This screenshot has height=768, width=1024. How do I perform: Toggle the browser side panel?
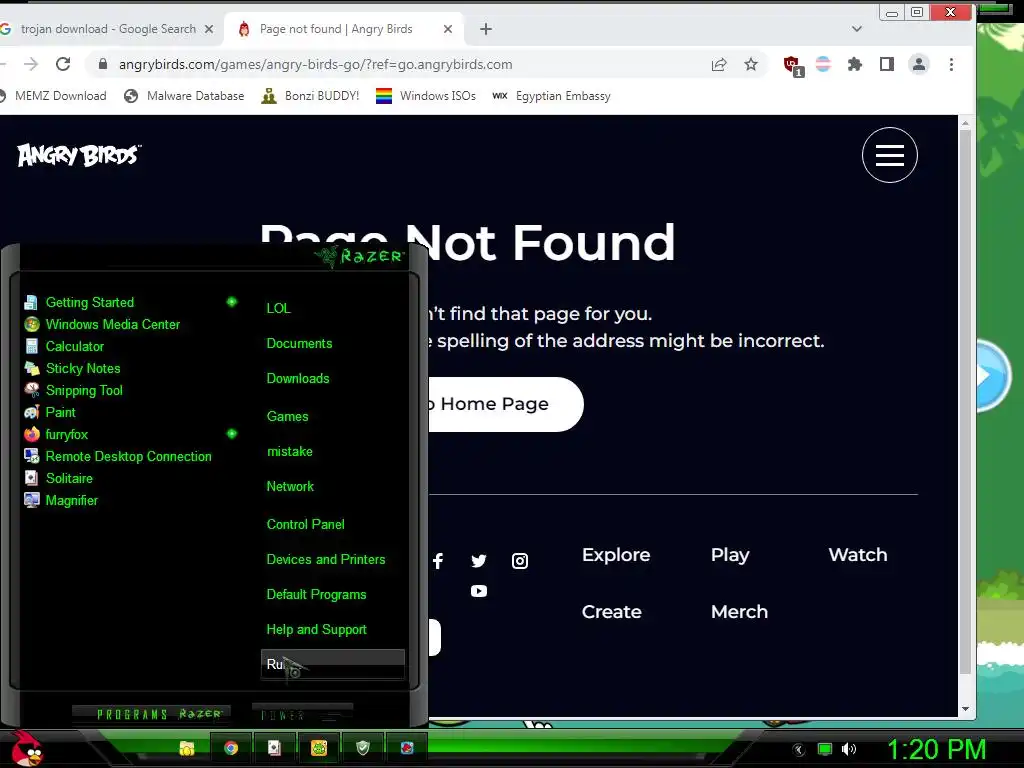point(886,64)
